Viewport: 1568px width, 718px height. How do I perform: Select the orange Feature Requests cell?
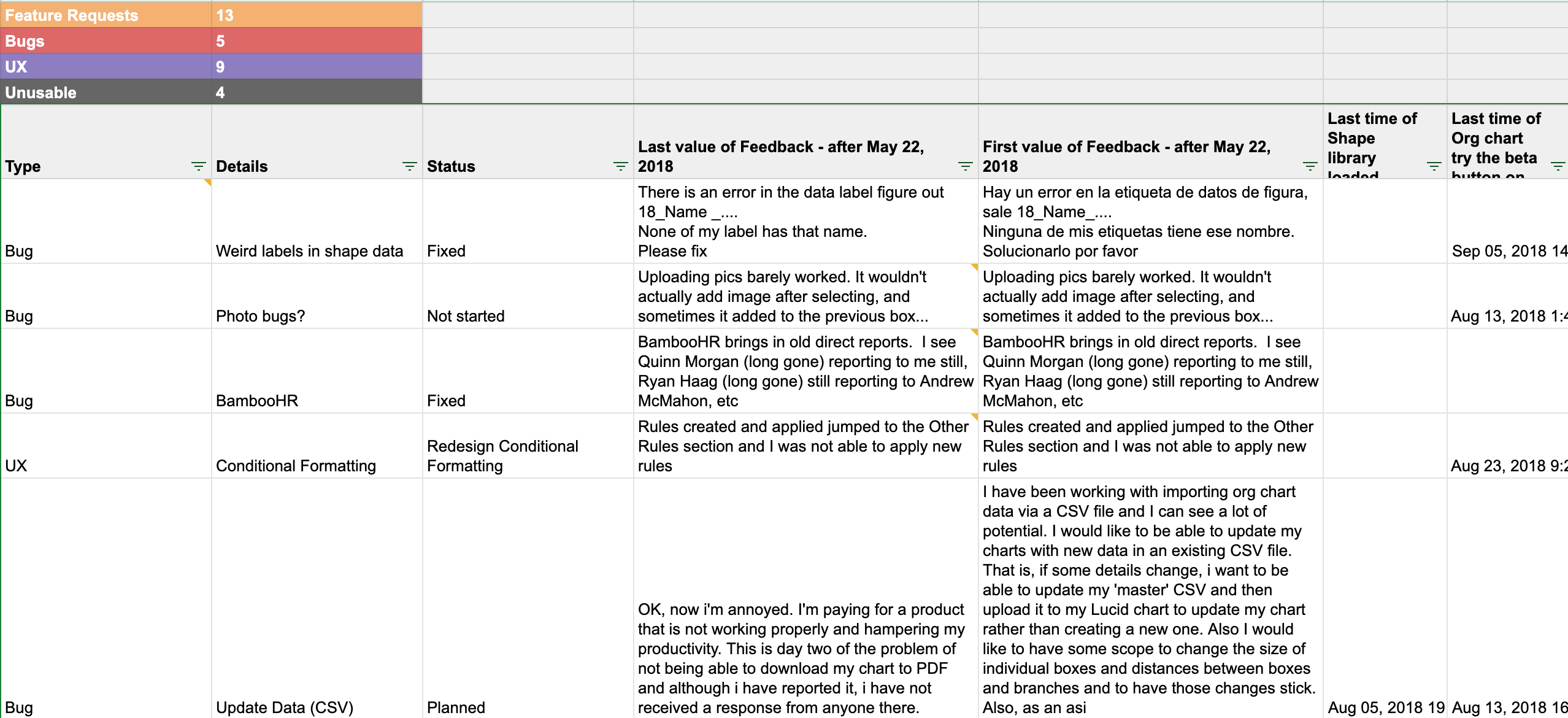point(106,15)
